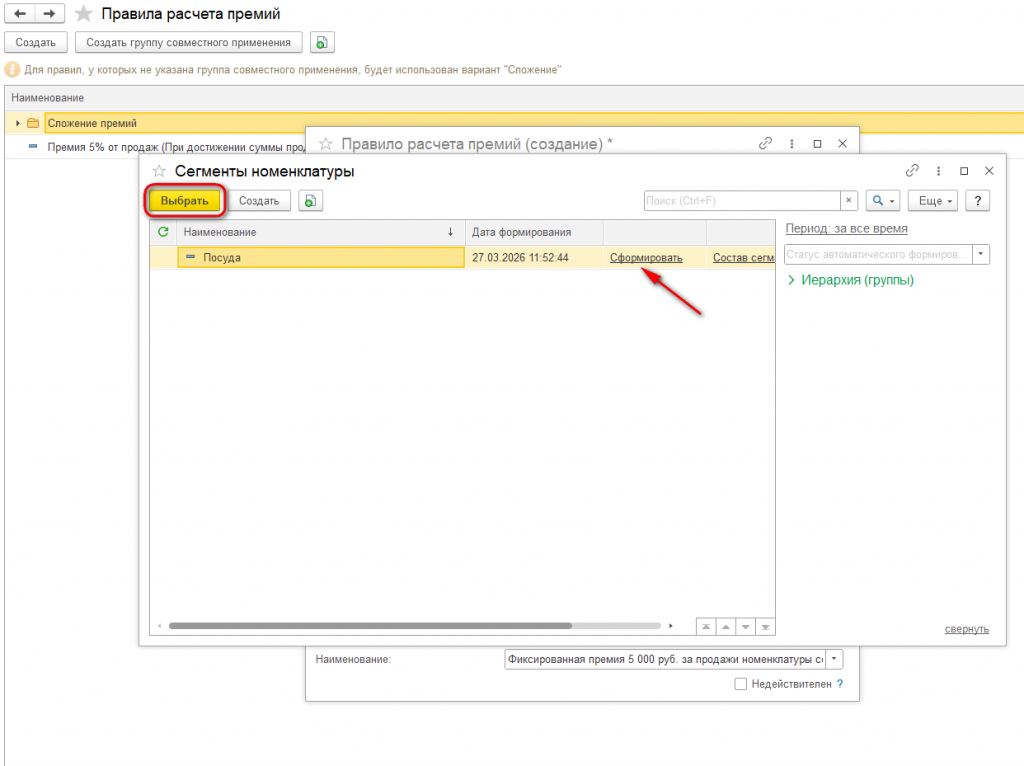Image resolution: width=1024 pixels, height=766 pixels.
Task: Favorite the Правило расчета премий (создание) form
Action: [325, 144]
